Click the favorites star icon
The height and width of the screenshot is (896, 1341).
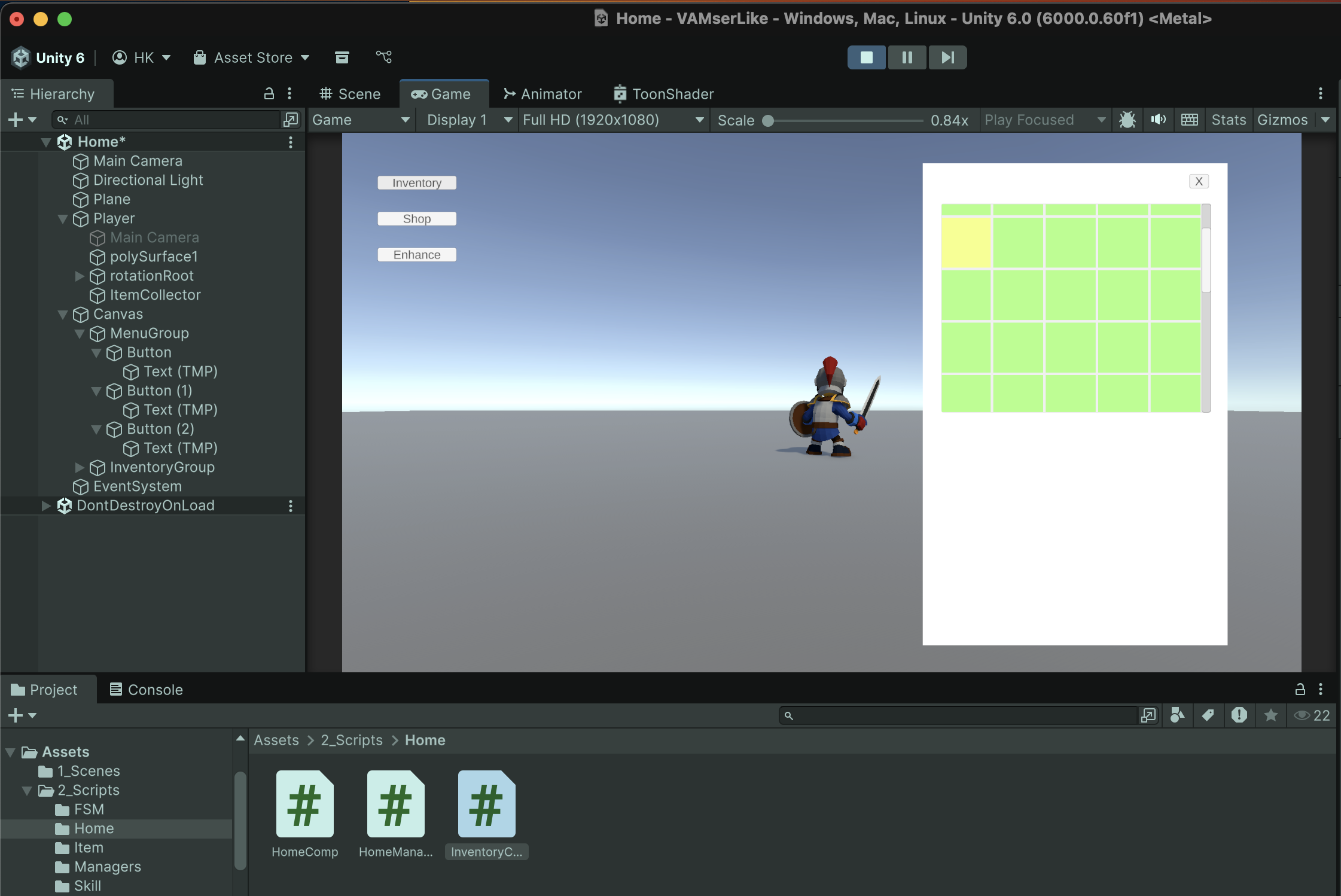1270,715
